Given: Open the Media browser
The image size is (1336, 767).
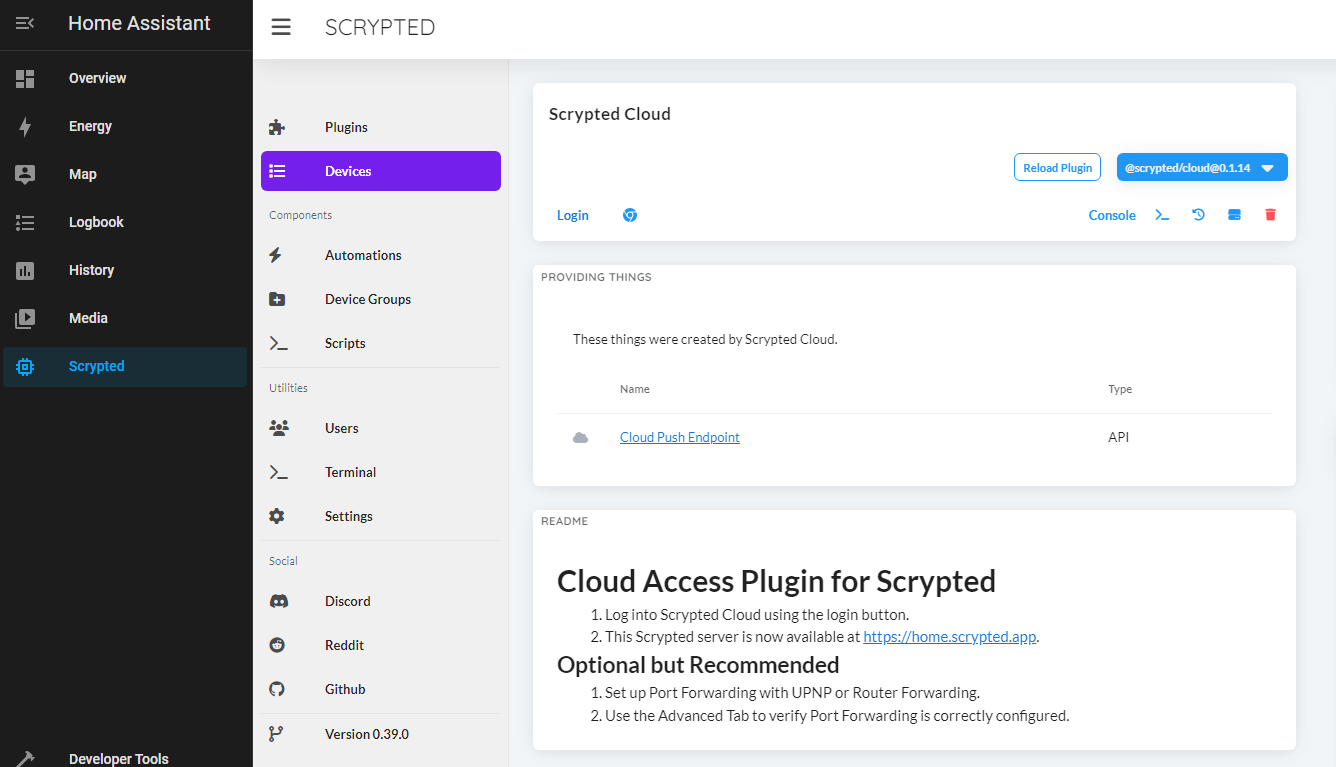Looking at the screenshot, I should pyautogui.click(x=125, y=318).
